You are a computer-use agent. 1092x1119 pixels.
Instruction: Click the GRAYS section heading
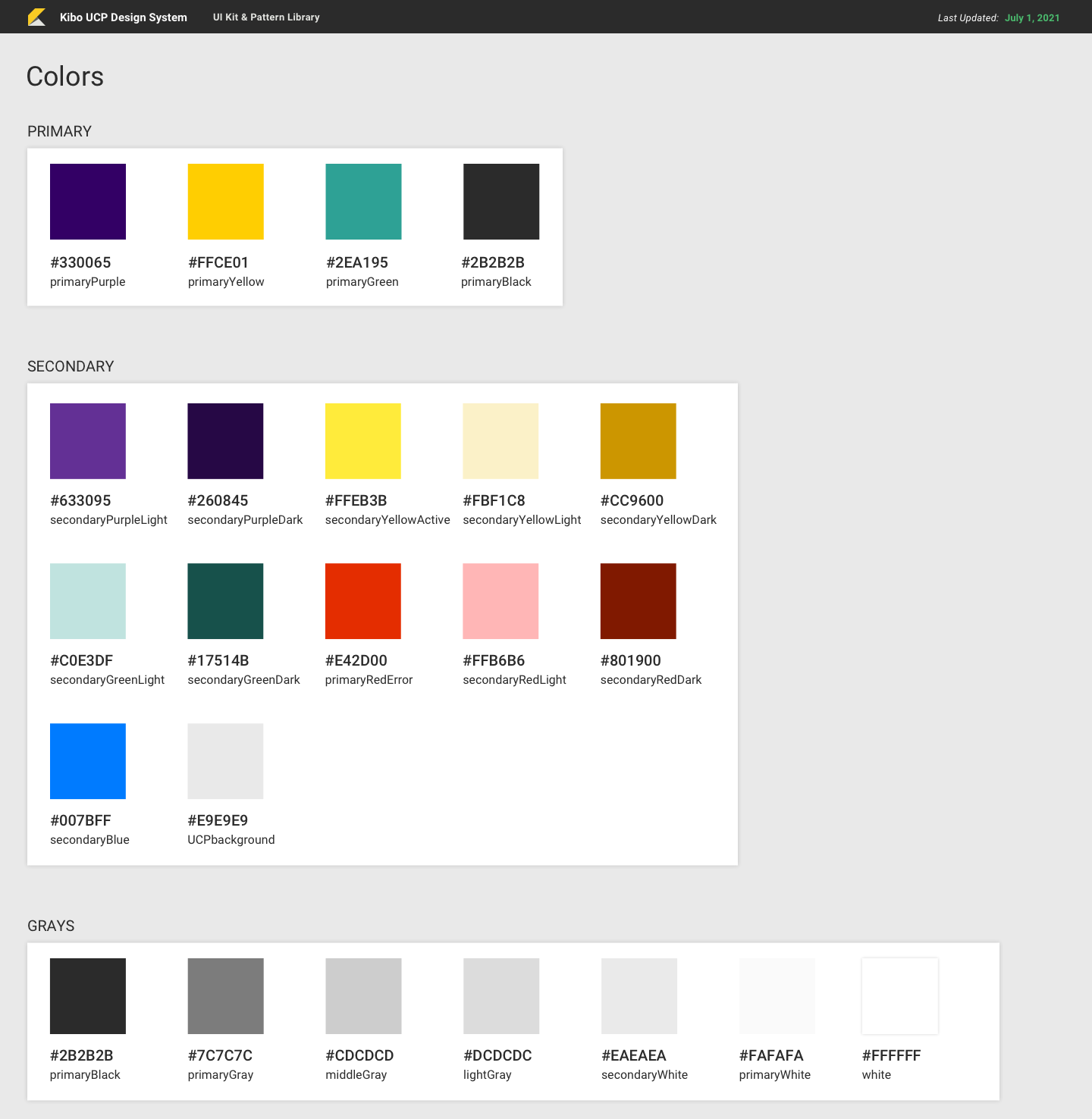(51, 926)
